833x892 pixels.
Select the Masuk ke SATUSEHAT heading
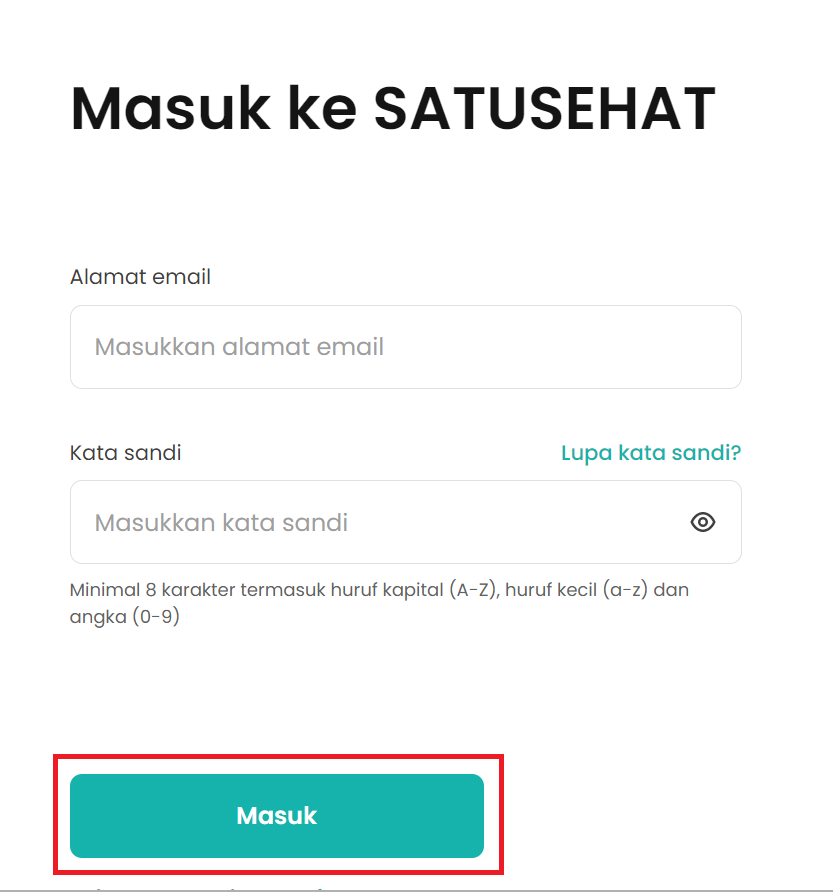pos(393,108)
